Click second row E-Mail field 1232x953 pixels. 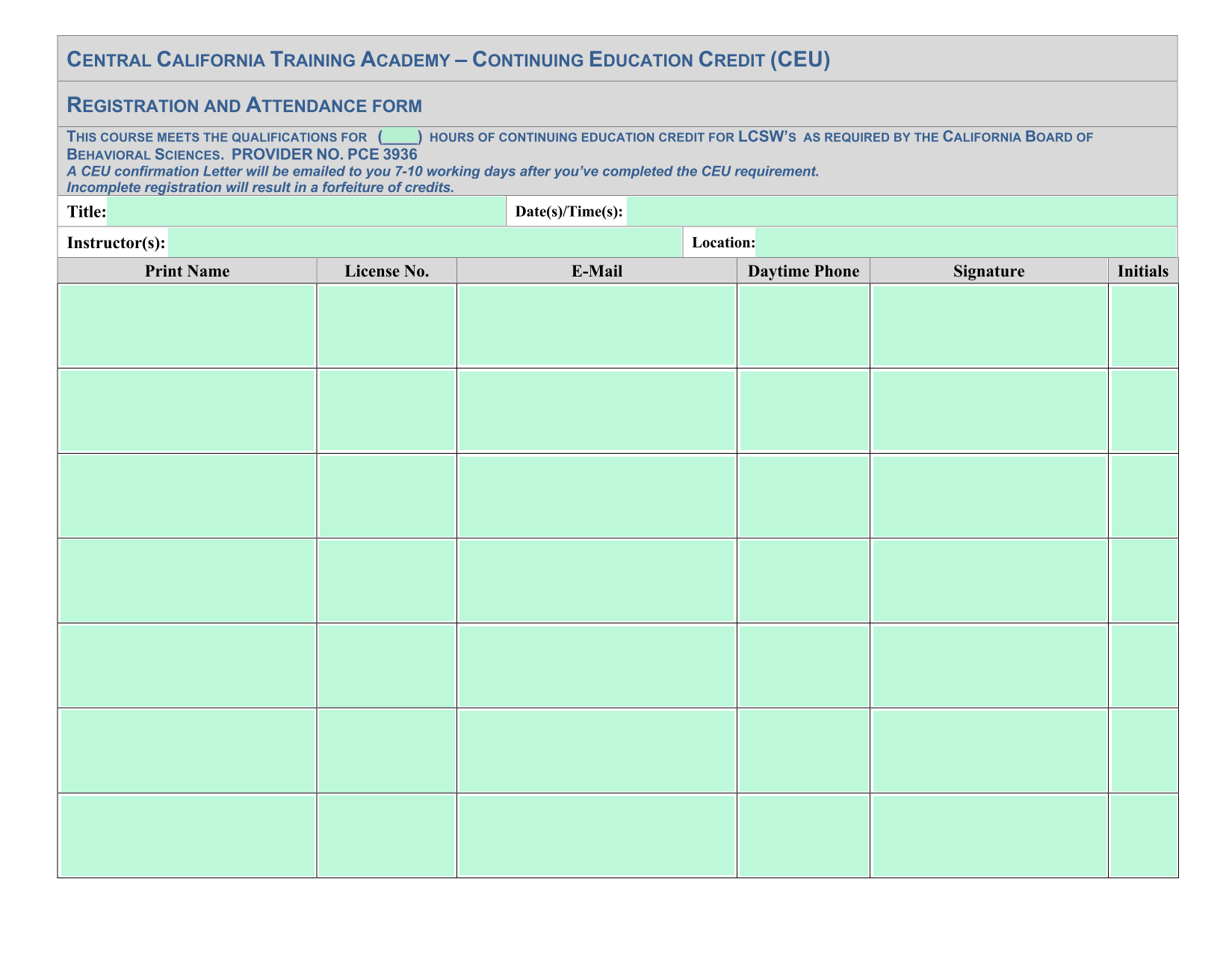[x=597, y=410]
